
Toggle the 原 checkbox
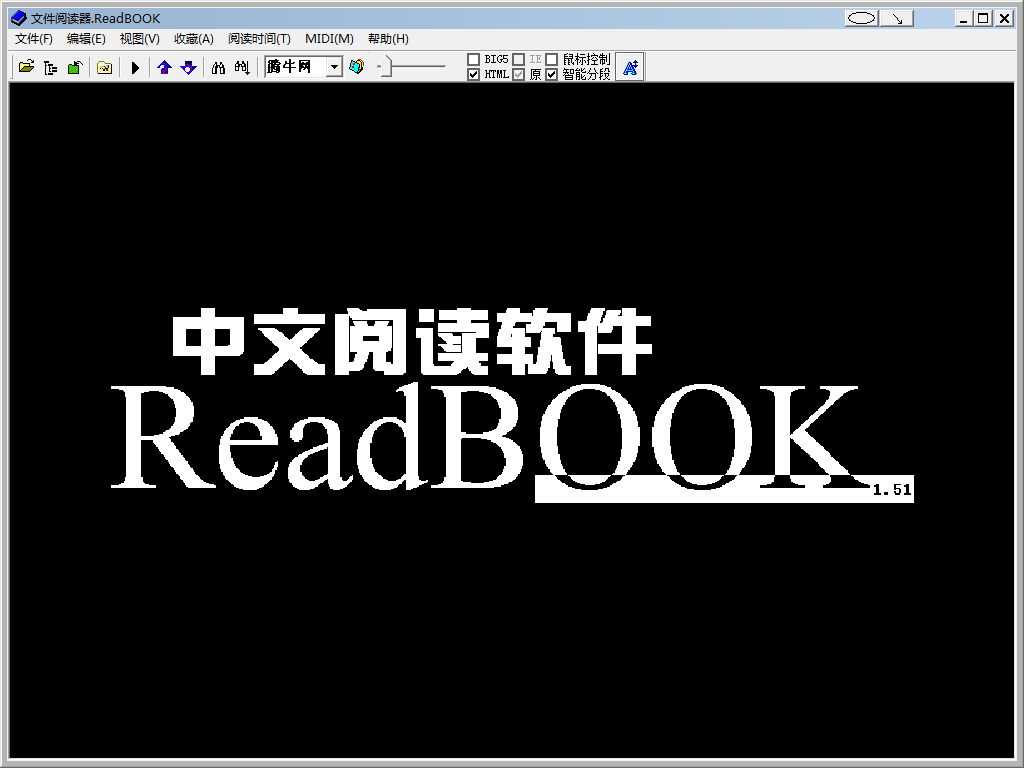519,74
